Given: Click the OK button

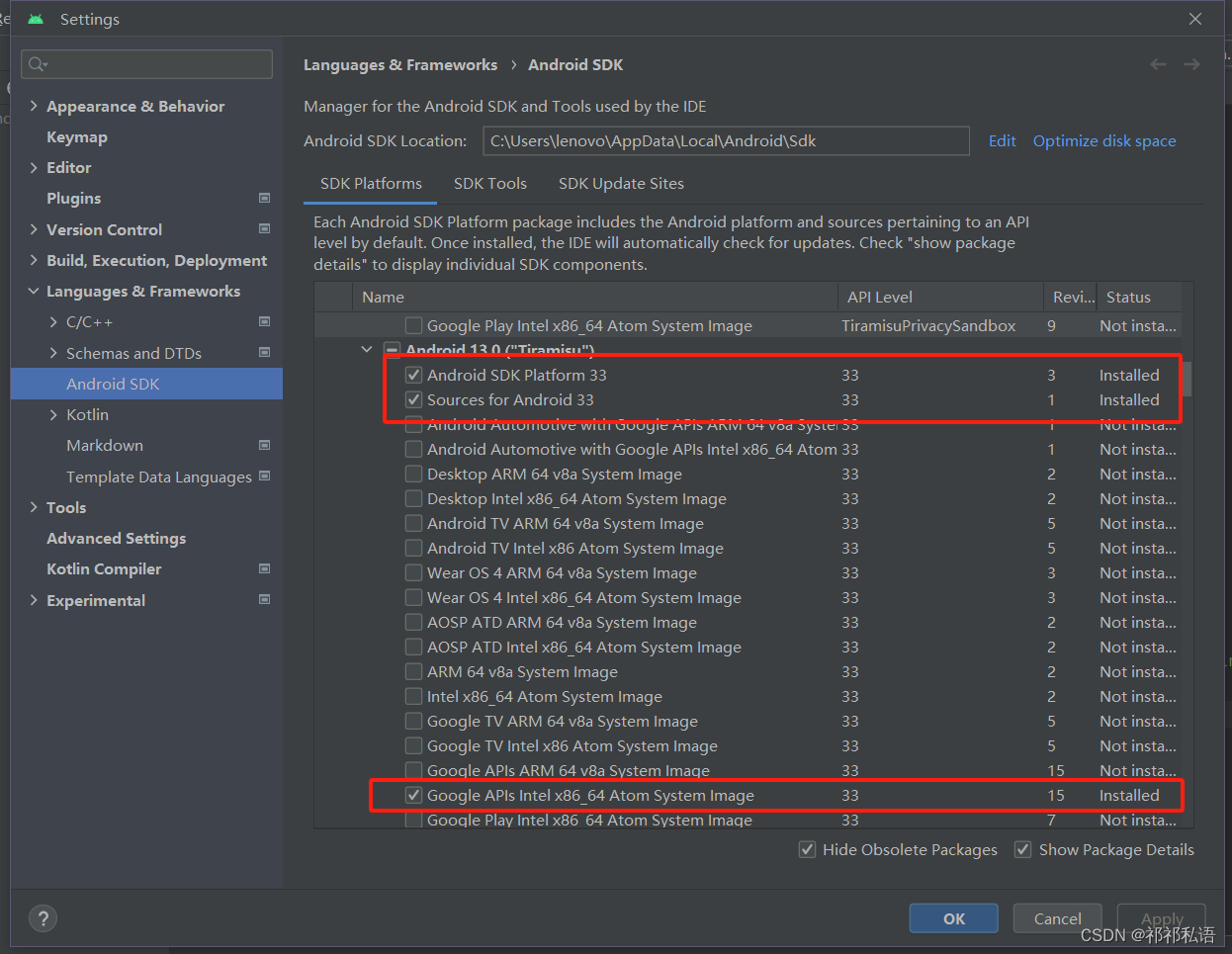Looking at the screenshot, I should [954, 918].
